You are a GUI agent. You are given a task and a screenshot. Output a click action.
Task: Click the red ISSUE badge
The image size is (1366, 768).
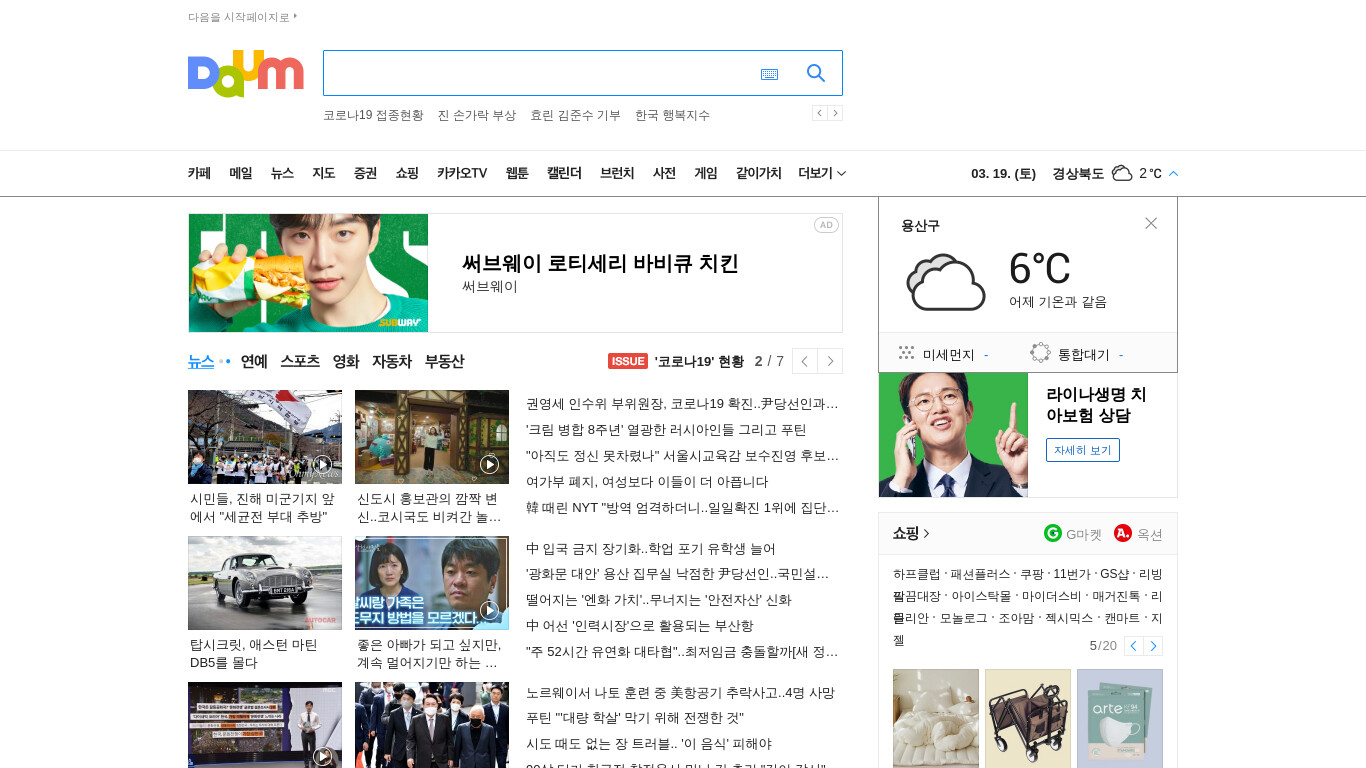pos(628,361)
